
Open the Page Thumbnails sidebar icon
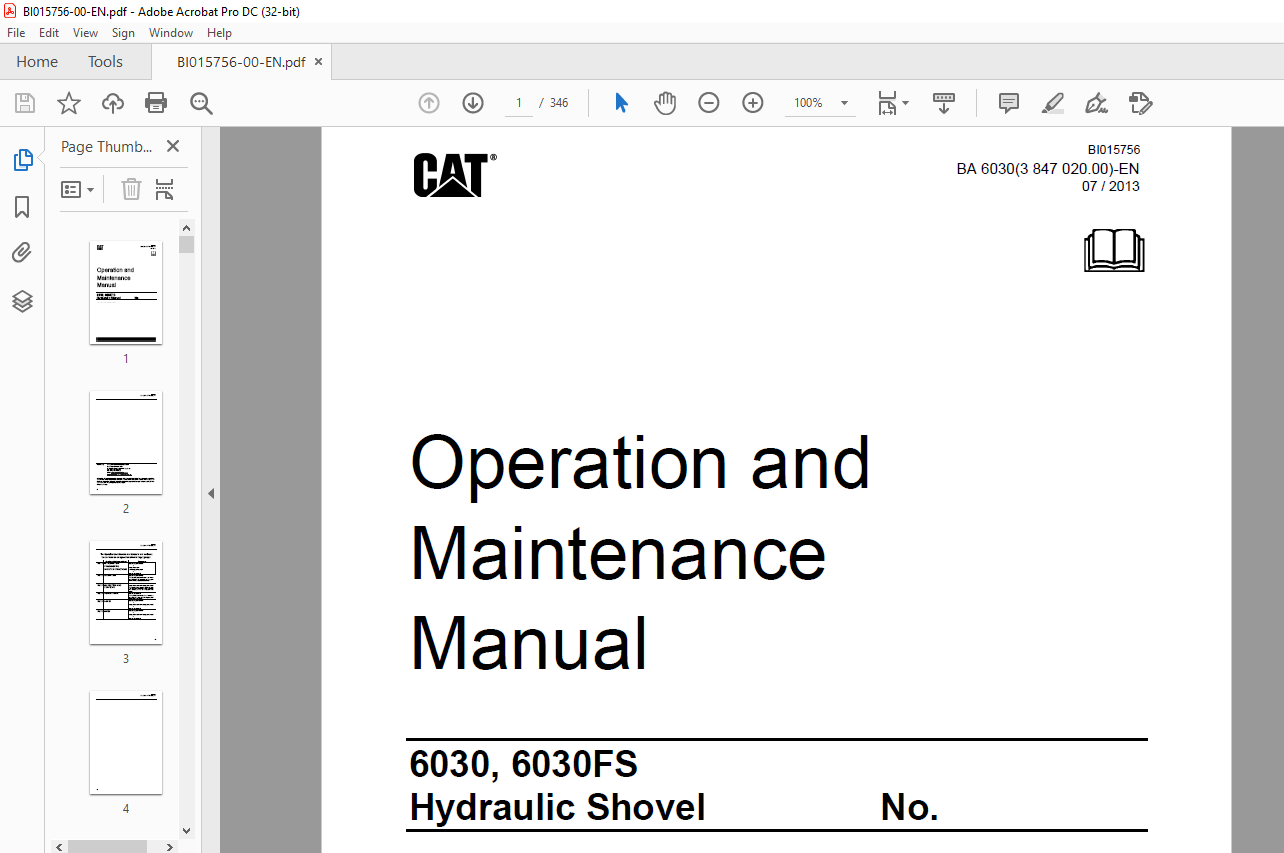point(22,159)
